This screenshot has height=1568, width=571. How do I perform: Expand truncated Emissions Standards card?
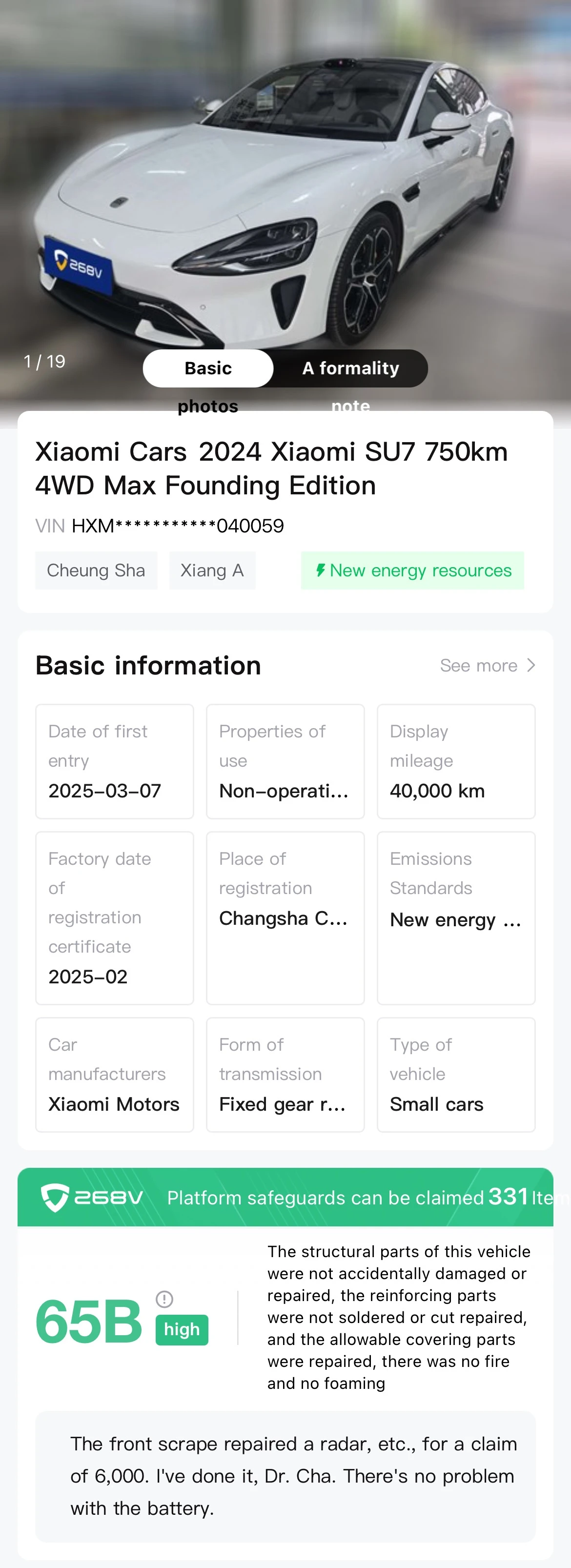click(456, 918)
